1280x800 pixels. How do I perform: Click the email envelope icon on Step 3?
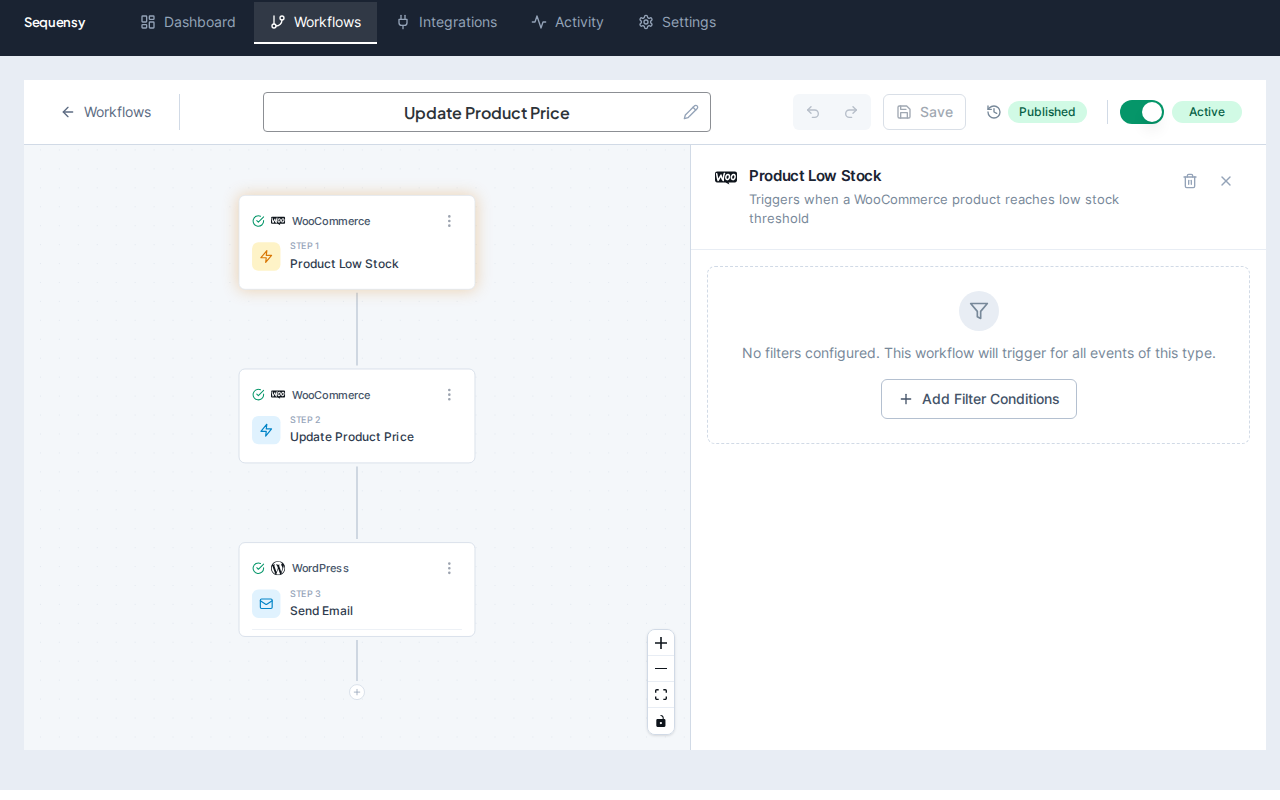265,604
